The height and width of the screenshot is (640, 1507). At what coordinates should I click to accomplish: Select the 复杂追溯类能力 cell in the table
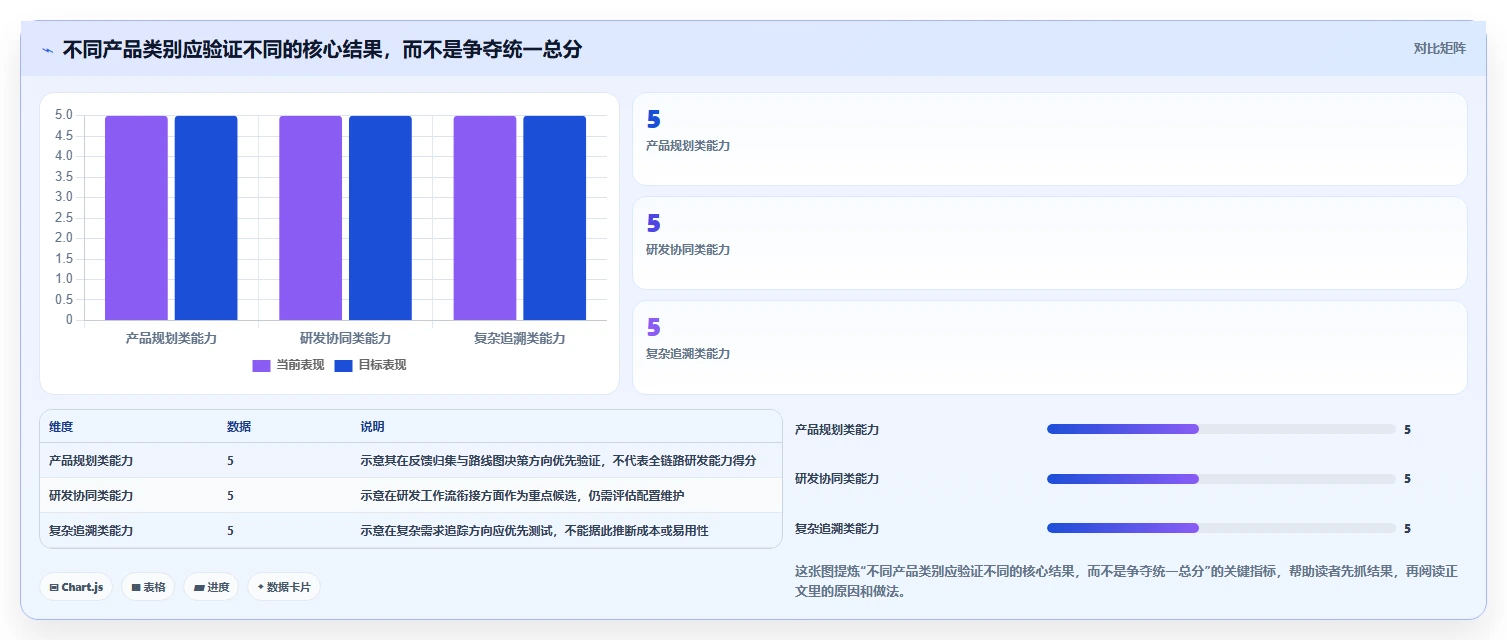(x=91, y=531)
